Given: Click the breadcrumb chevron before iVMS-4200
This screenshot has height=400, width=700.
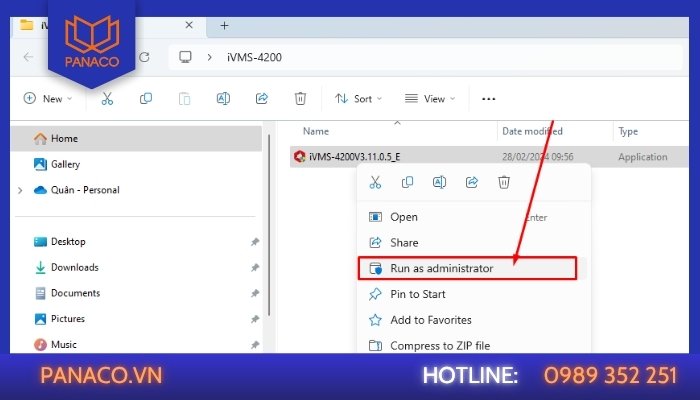Looking at the screenshot, I should pos(209,57).
